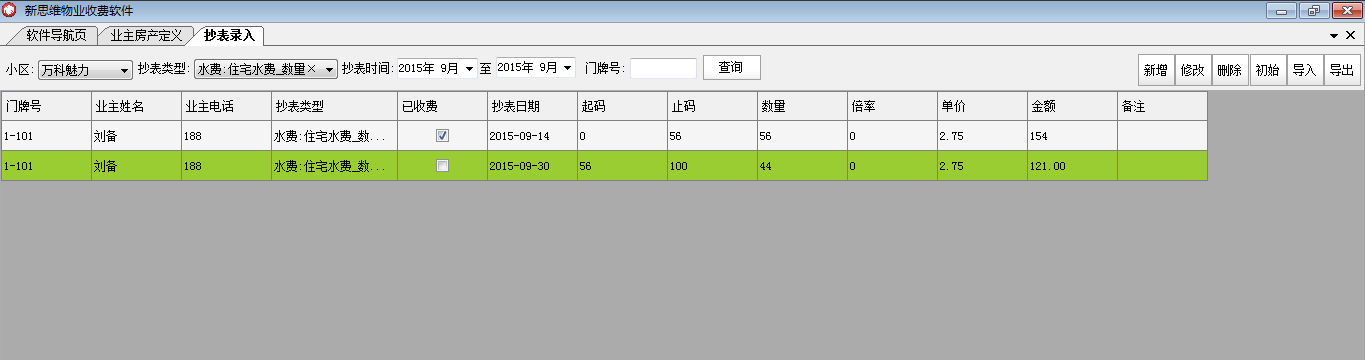
Task: Click the 门牌号 input field
Action: (x=663, y=68)
